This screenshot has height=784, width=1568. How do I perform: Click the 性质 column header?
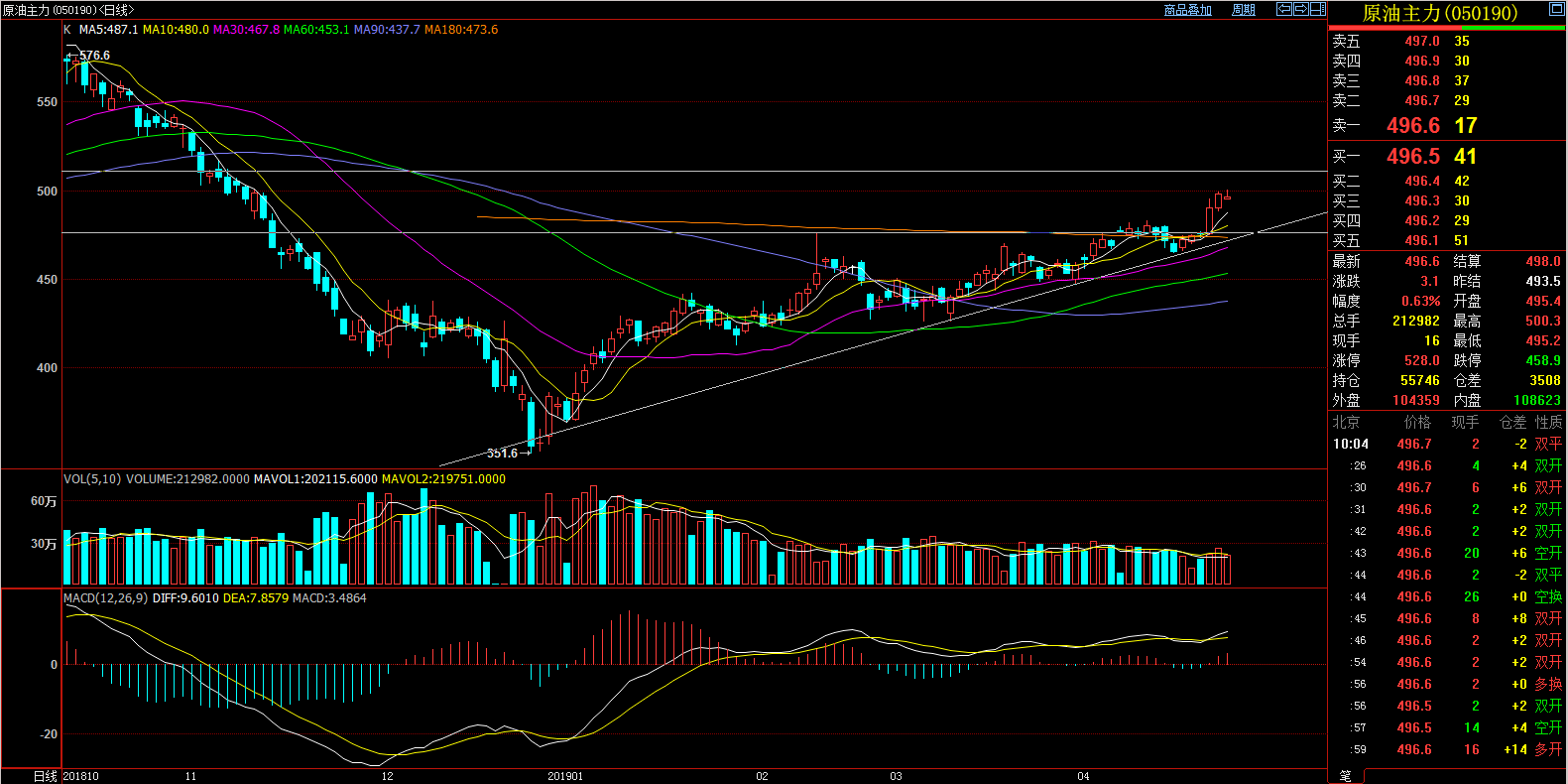tap(1549, 423)
